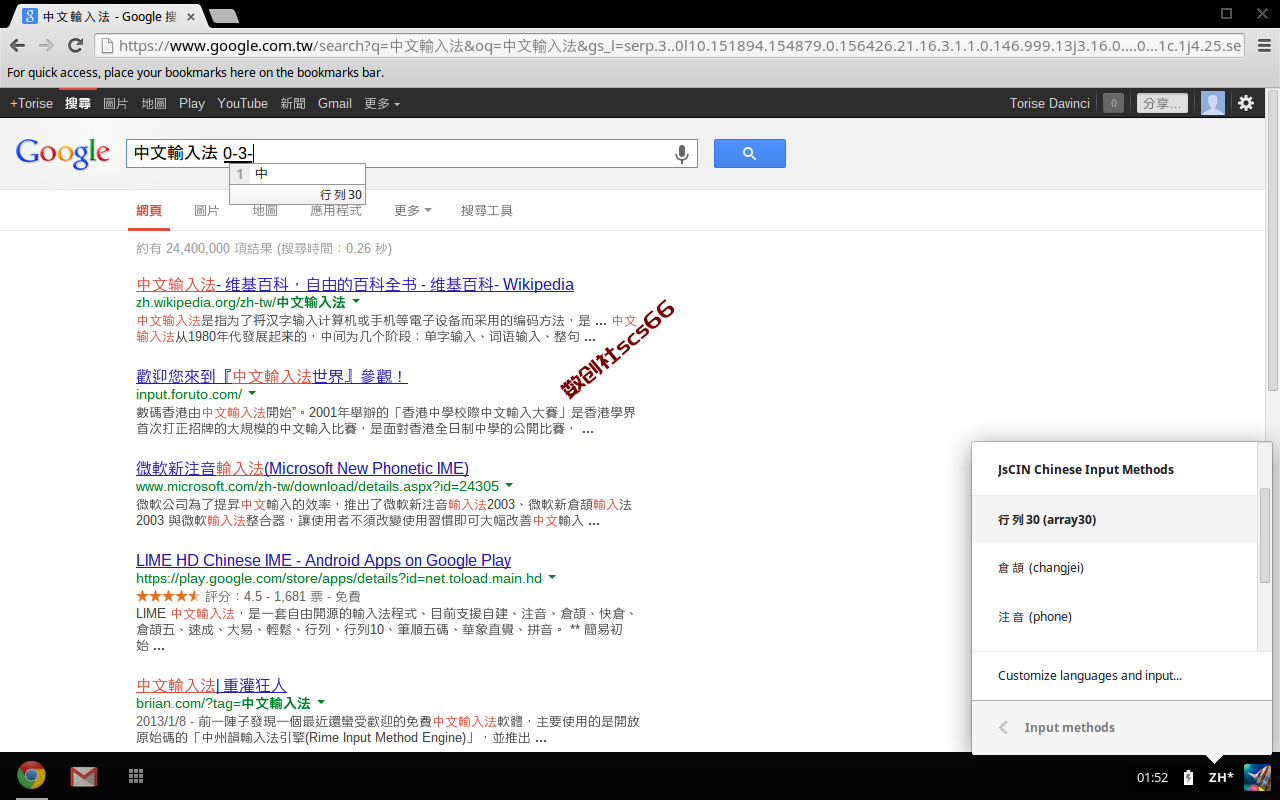Click the 分享 share button
The width and height of the screenshot is (1280, 800).
pyautogui.click(x=1162, y=103)
